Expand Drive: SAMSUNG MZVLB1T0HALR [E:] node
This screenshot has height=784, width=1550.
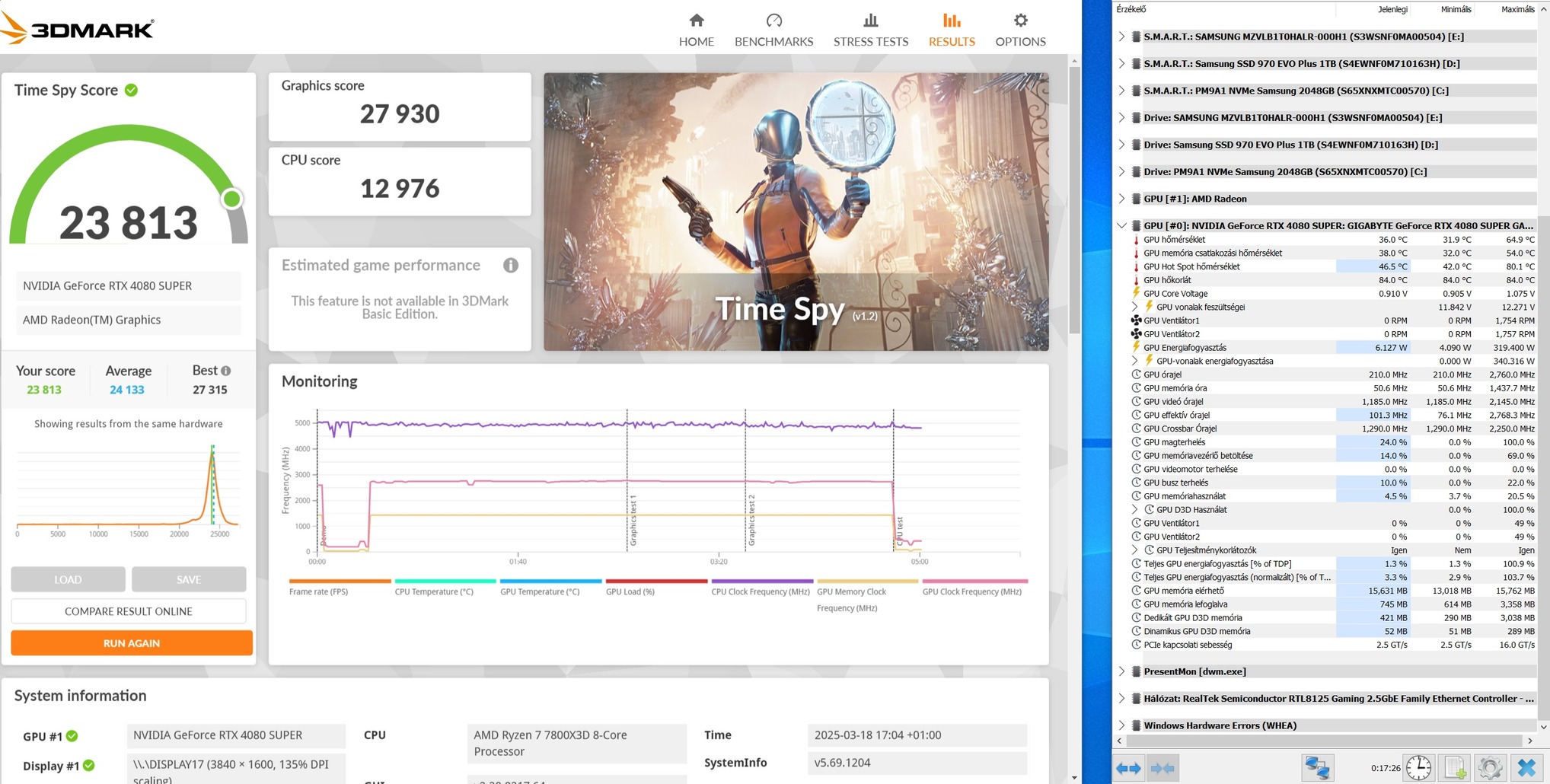[1121, 118]
